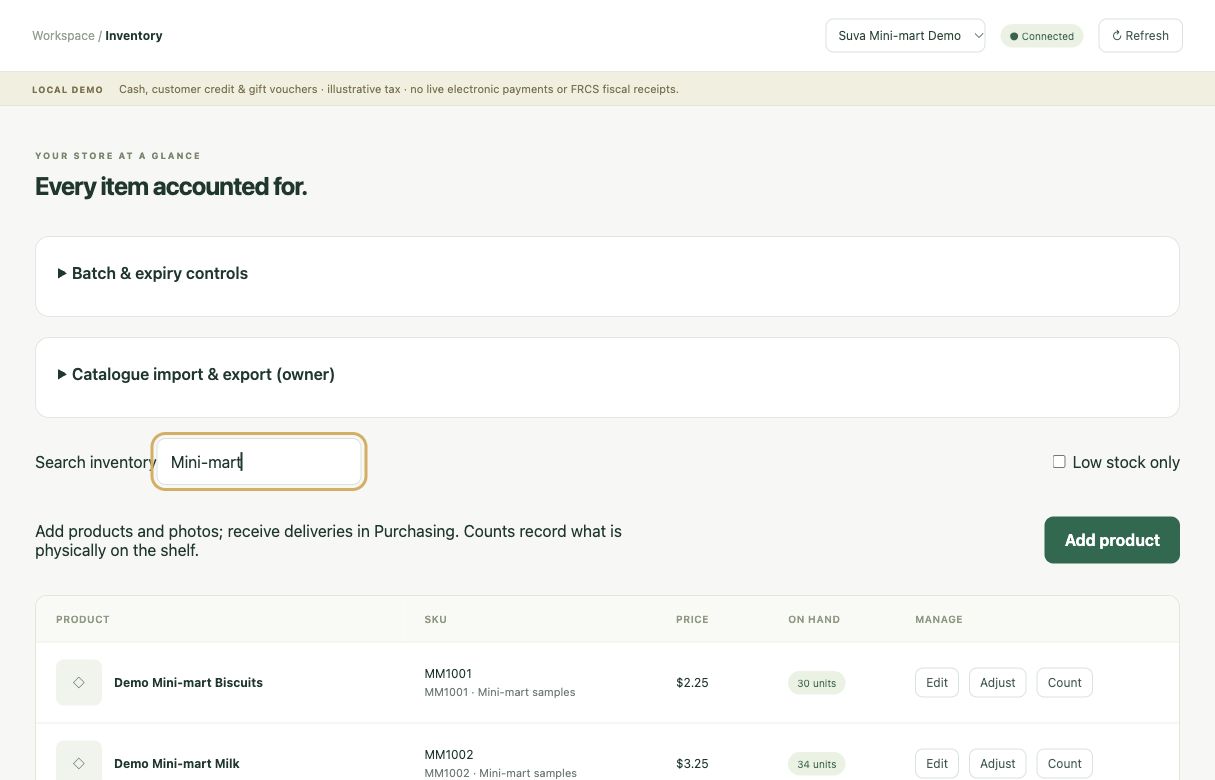This screenshot has width=1215, height=780.
Task: Click into the Search inventory field
Action: pos(259,462)
